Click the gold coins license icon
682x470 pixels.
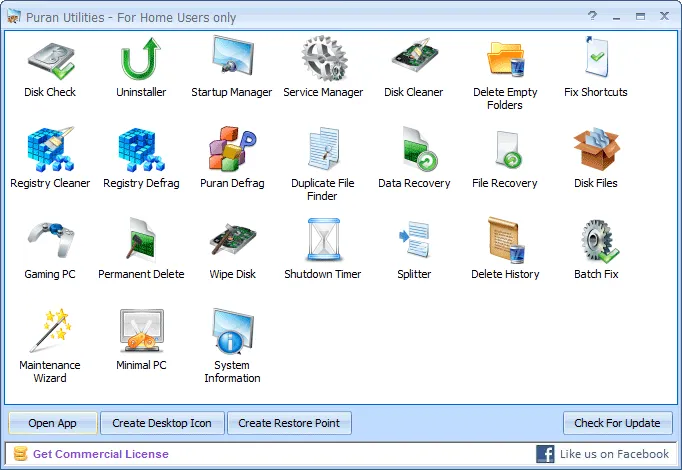[x=20, y=453]
